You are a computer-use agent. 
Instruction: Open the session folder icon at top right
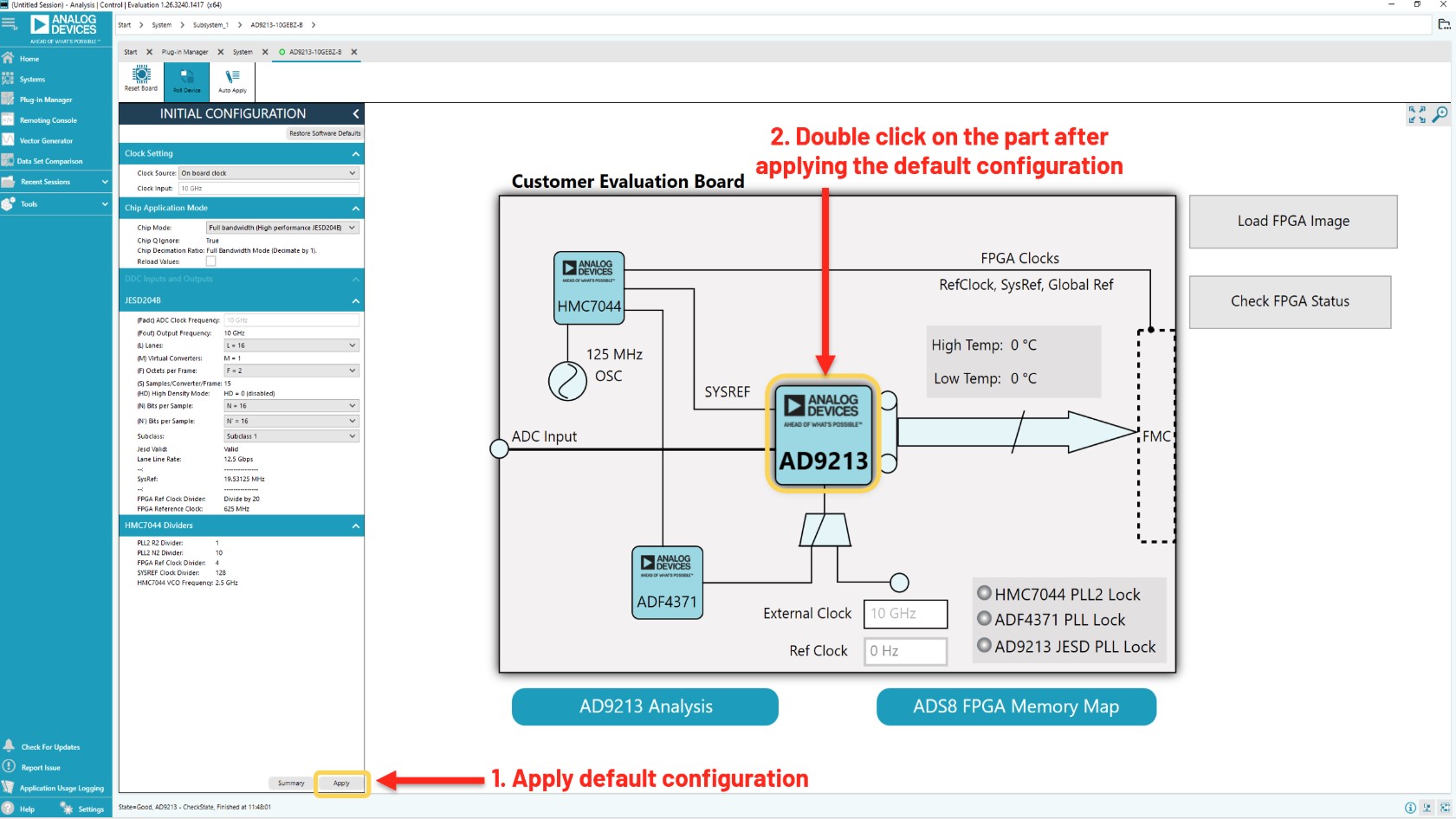[1444, 24]
